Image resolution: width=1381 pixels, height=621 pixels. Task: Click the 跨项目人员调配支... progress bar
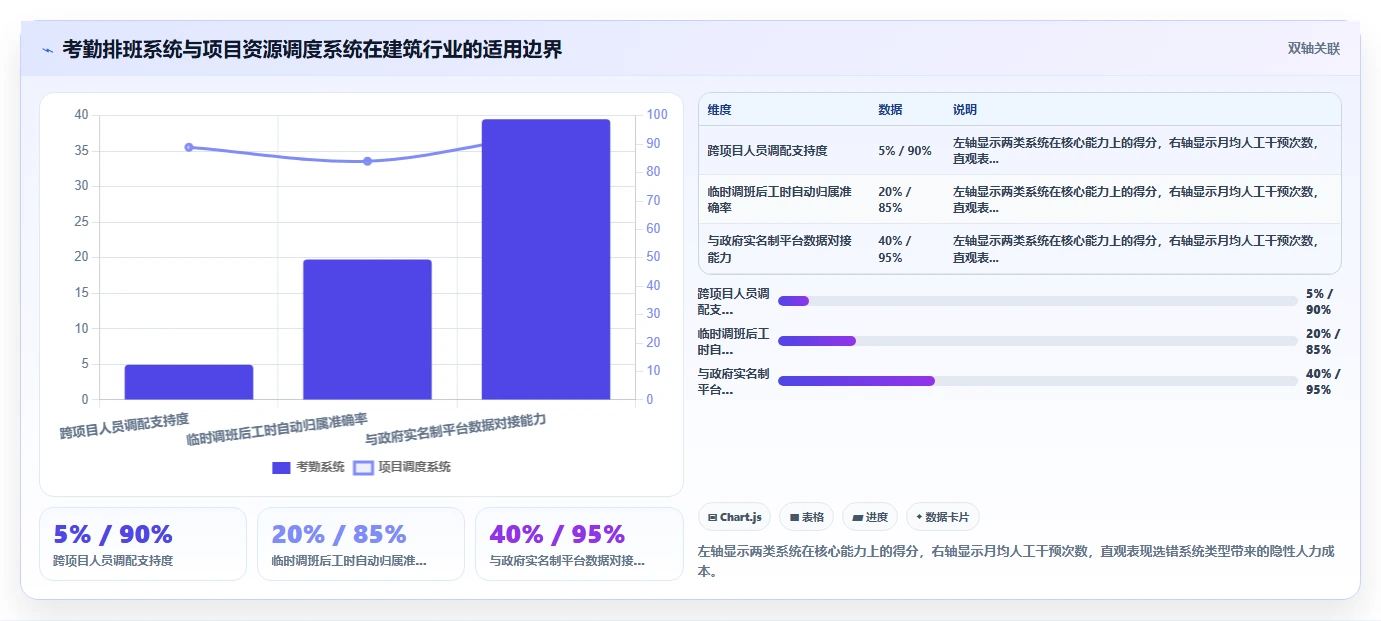pyautogui.click(x=1038, y=301)
